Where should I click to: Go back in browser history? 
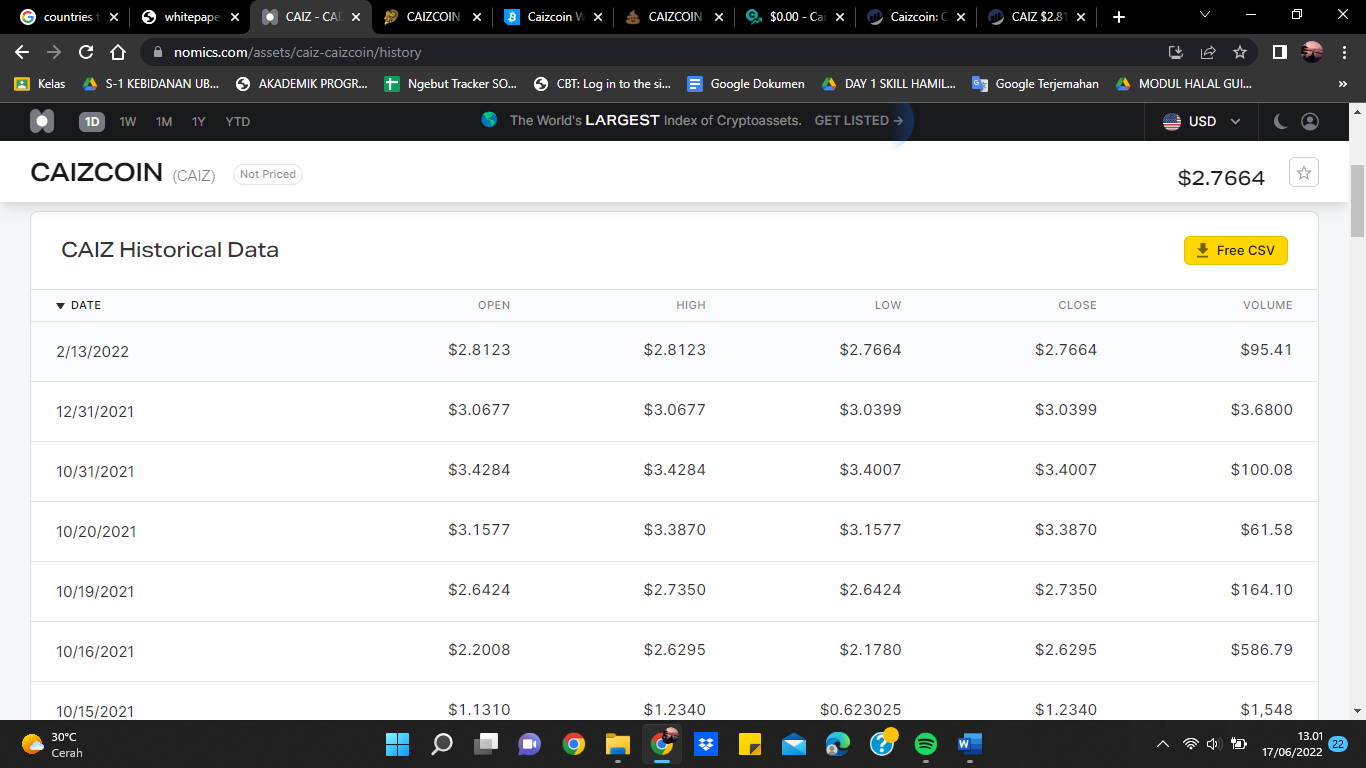(23, 52)
